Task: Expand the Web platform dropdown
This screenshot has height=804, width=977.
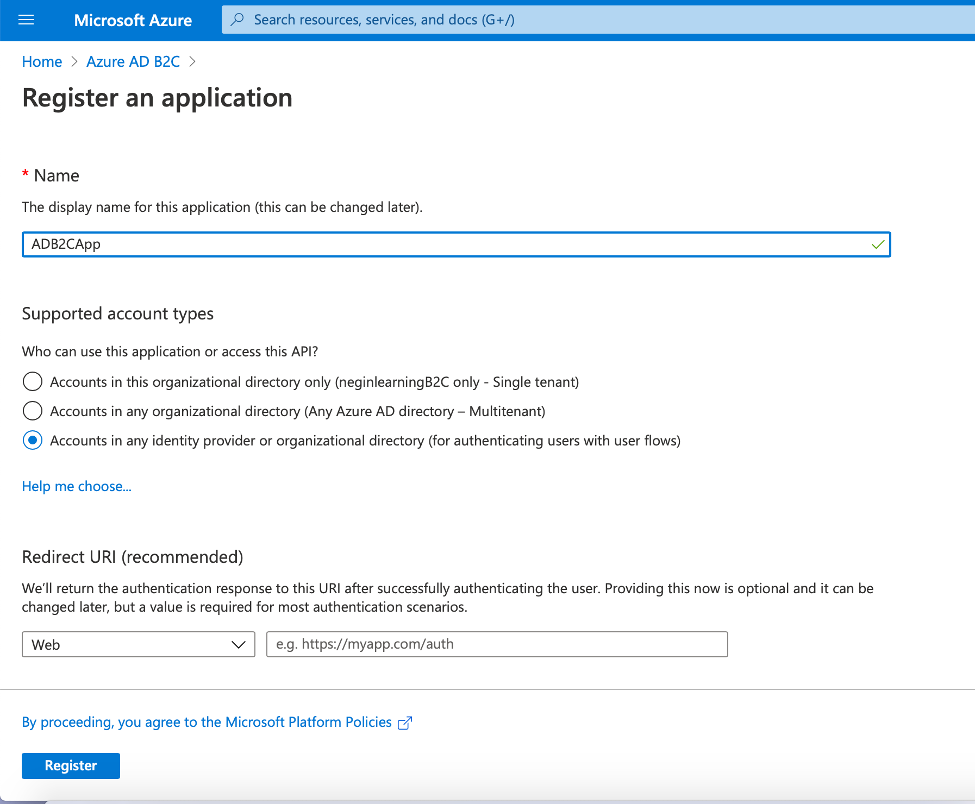Action: pos(138,645)
